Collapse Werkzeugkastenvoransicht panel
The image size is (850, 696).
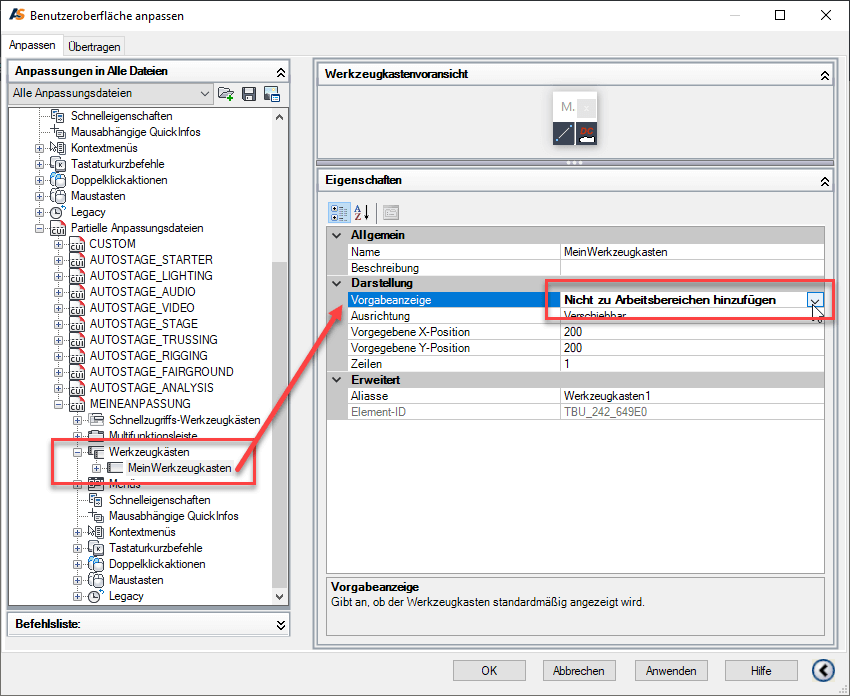(825, 75)
